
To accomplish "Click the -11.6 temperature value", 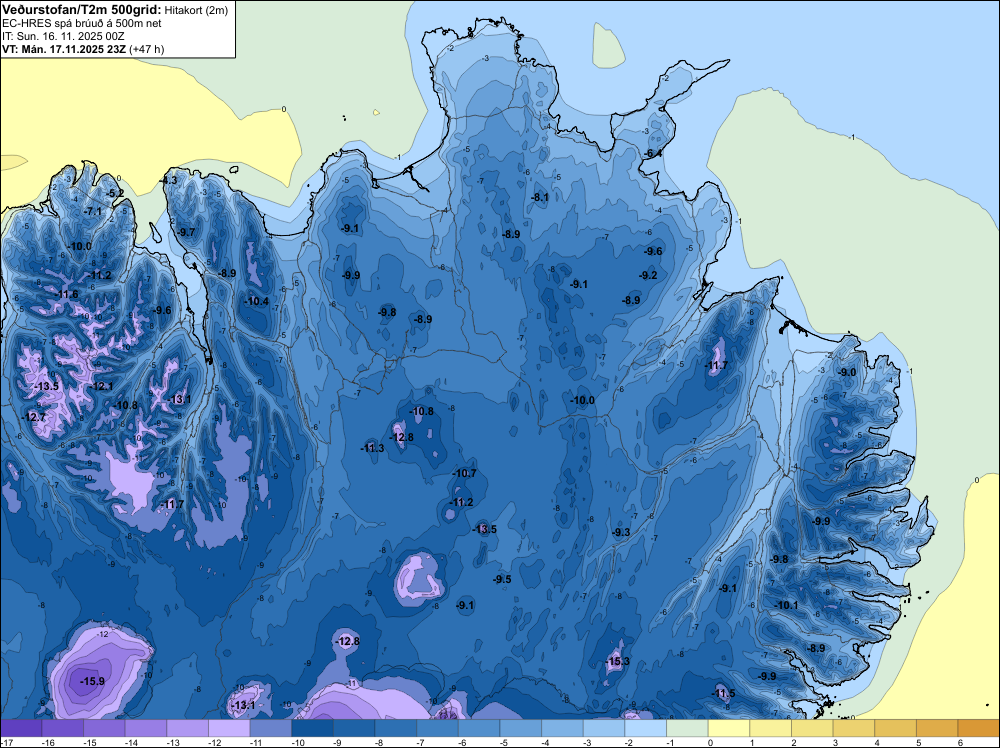I will pyautogui.click(x=66, y=294).
